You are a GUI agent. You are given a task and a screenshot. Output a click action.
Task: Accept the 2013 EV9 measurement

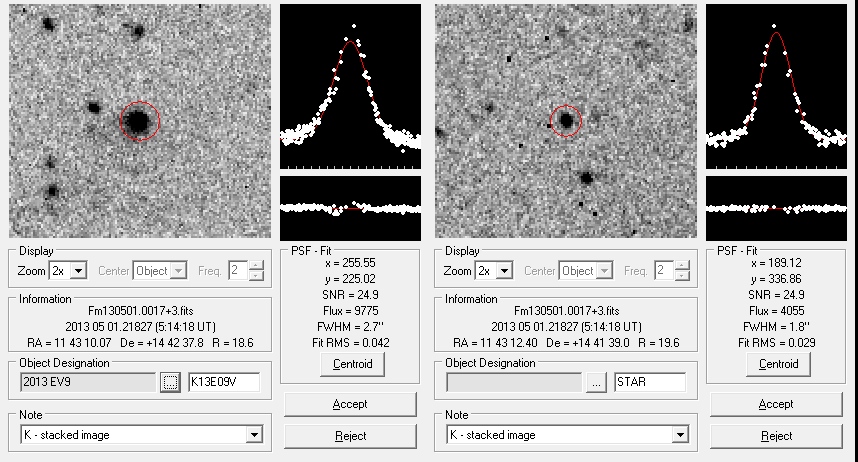click(349, 404)
